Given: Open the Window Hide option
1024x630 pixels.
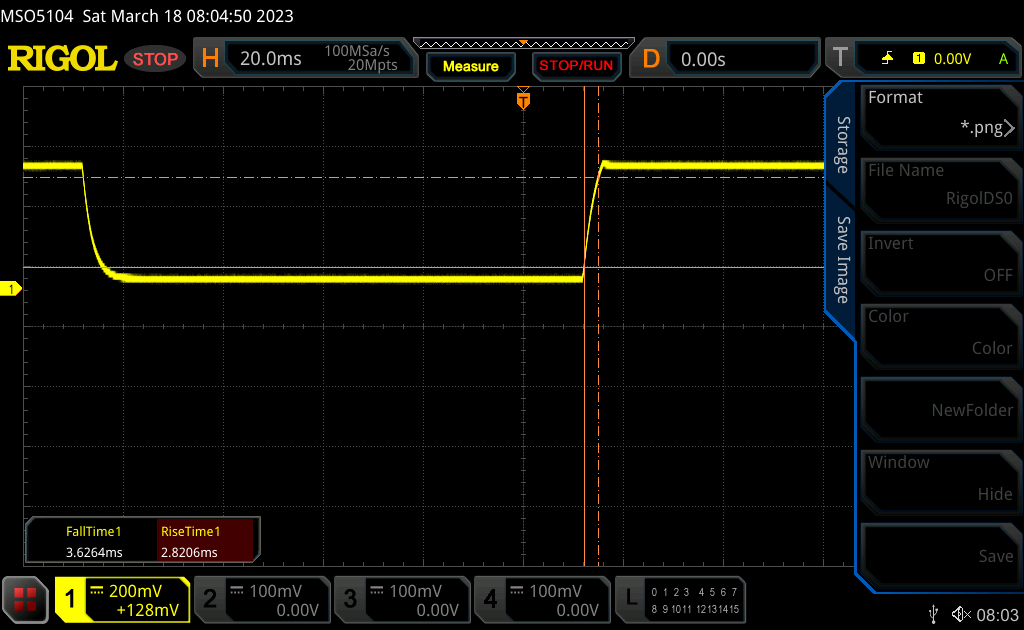Looking at the screenshot, I should (x=939, y=478).
